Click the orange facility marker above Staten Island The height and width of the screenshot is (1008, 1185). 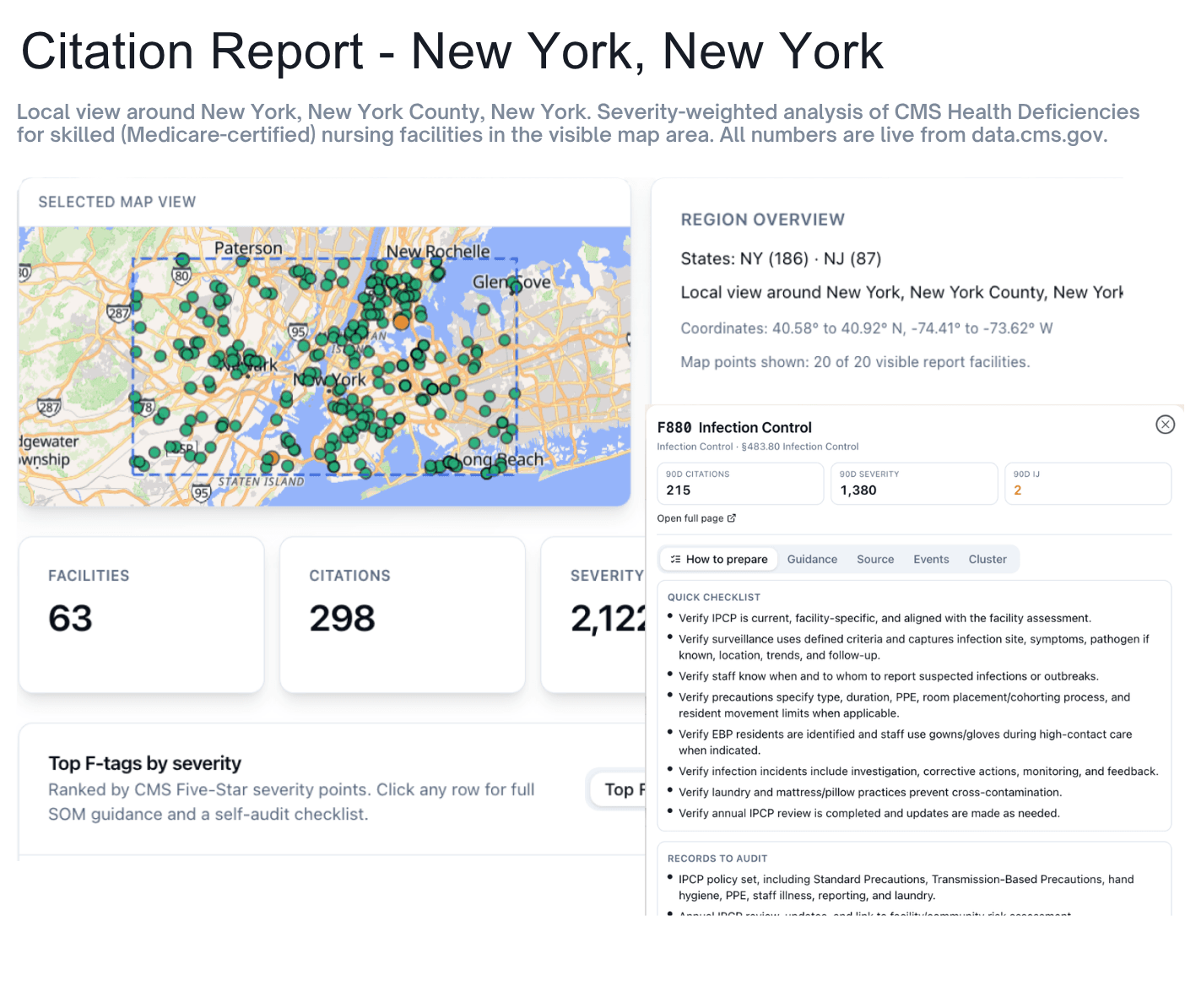tap(271, 459)
